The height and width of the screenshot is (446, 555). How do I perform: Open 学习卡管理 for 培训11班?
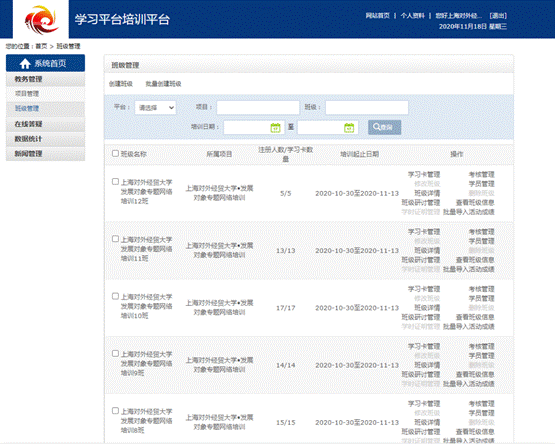[424, 232]
